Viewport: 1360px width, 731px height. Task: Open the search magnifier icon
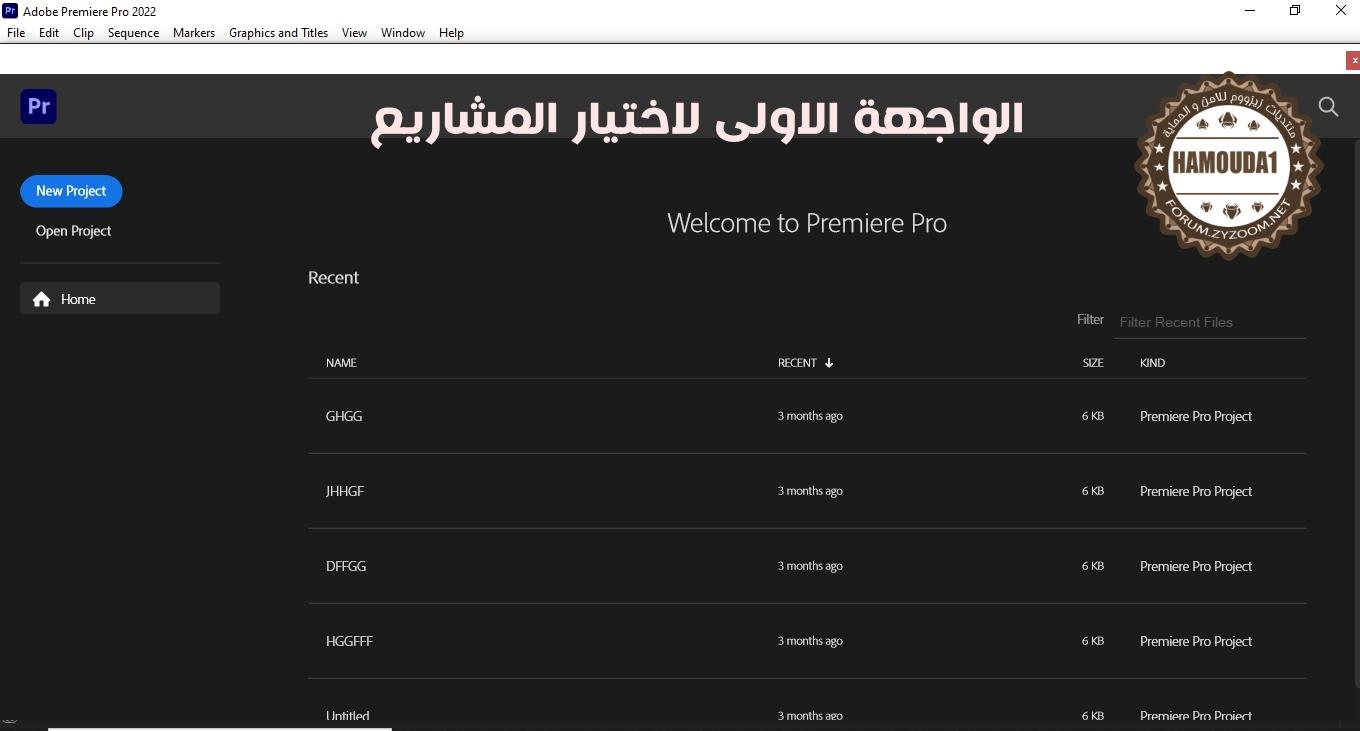pyautogui.click(x=1328, y=107)
